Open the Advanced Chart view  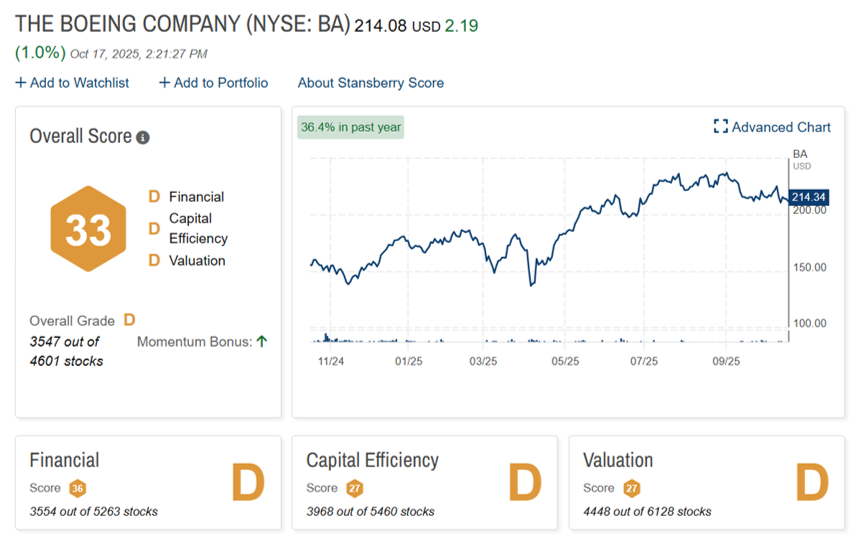[780, 127]
